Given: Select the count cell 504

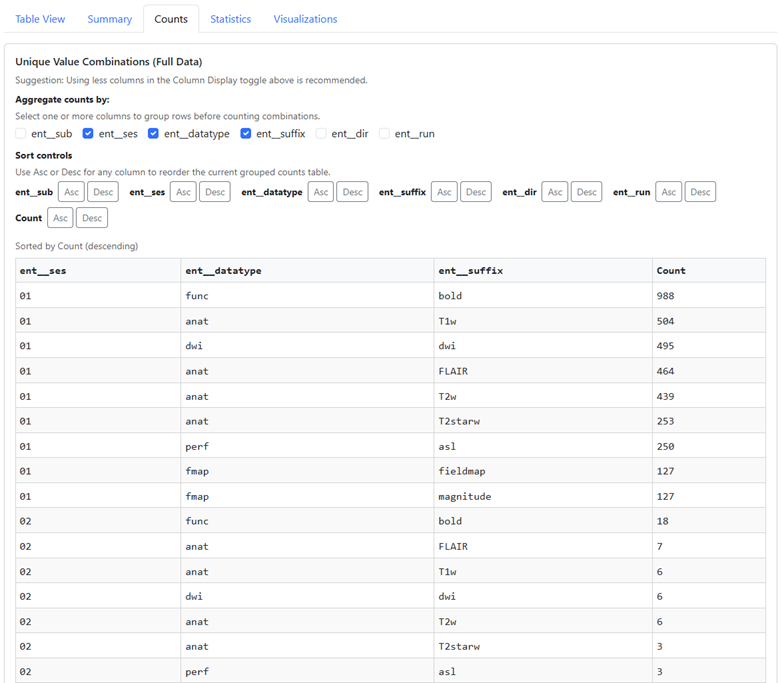Looking at the screenshot, I should (709, 321).
